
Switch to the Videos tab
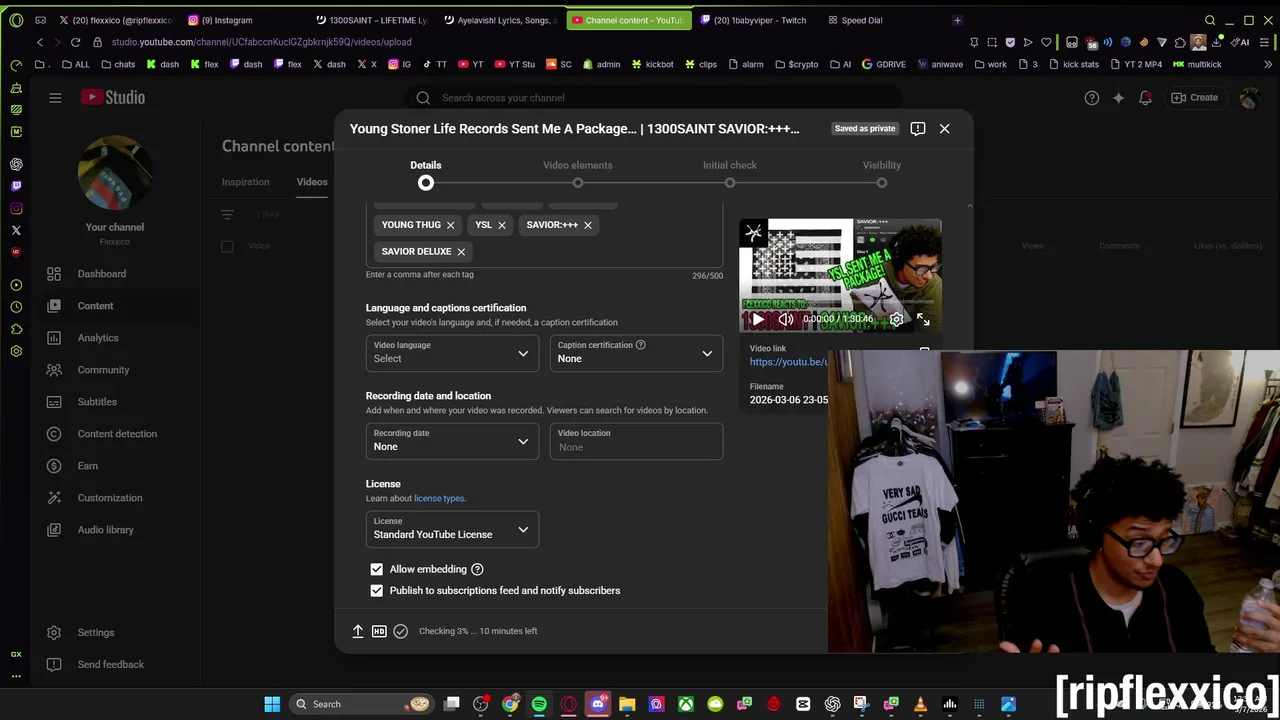312,182
